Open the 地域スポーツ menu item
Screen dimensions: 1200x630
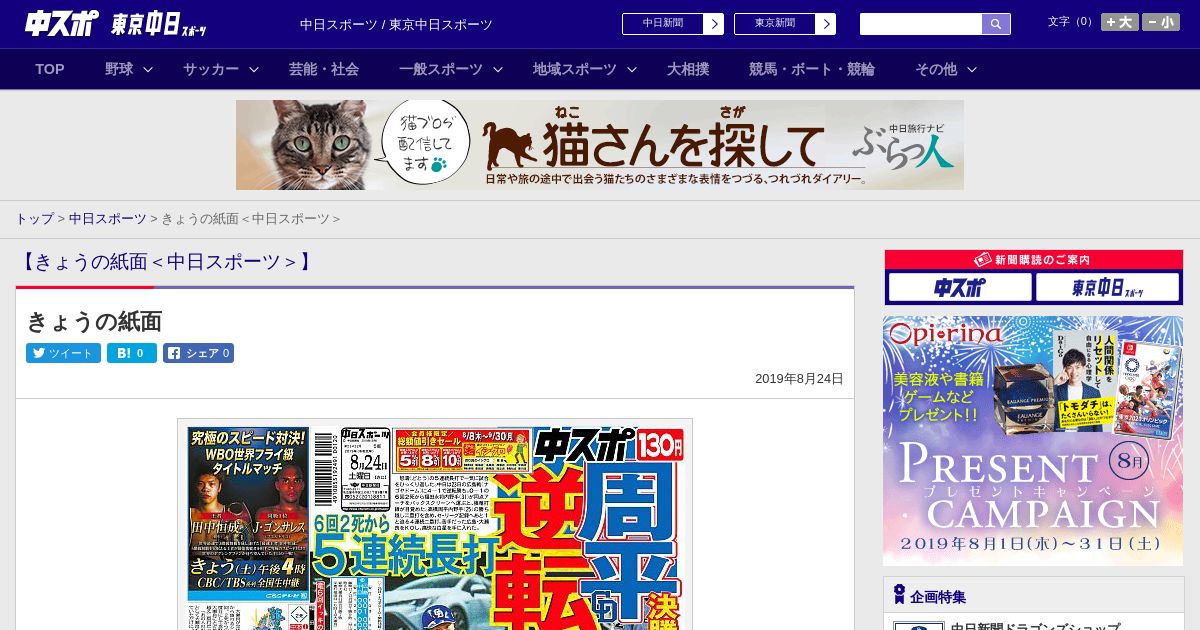click(x=575, y=69)
